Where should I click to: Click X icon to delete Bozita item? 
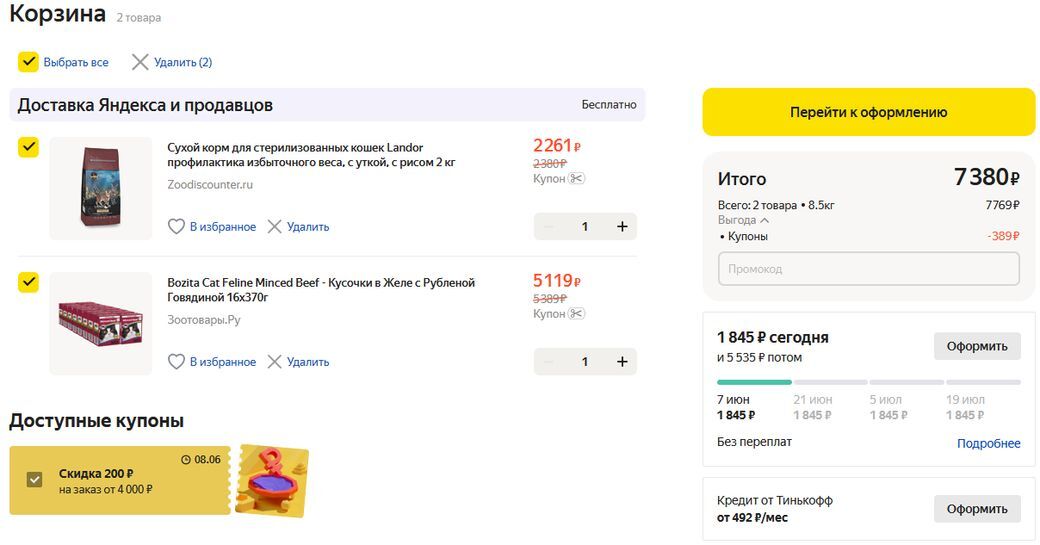coord(274,362)
